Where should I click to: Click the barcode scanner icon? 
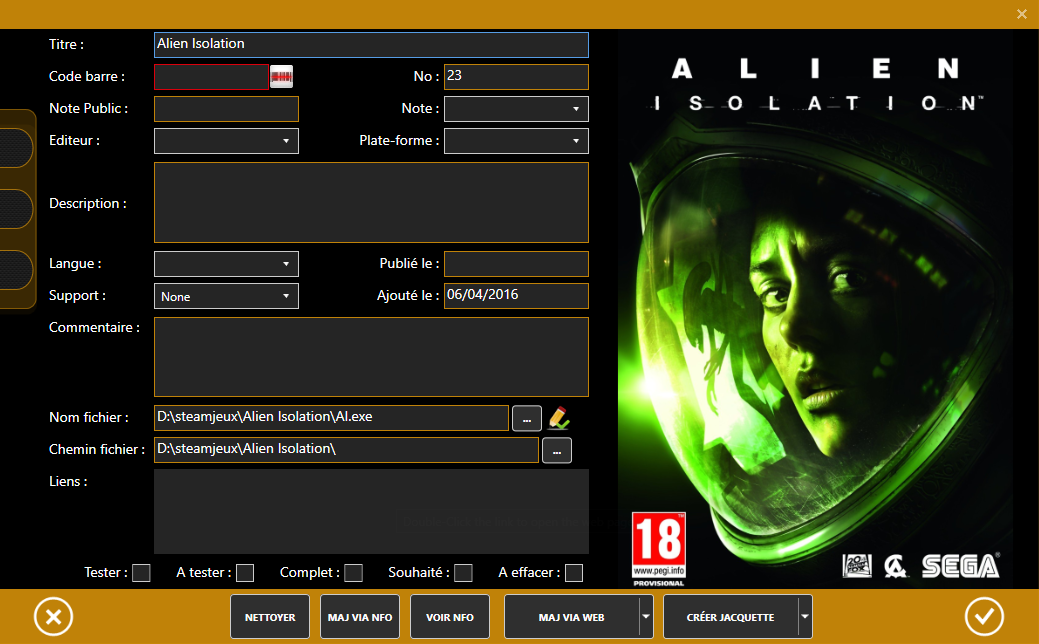point(282,77)
